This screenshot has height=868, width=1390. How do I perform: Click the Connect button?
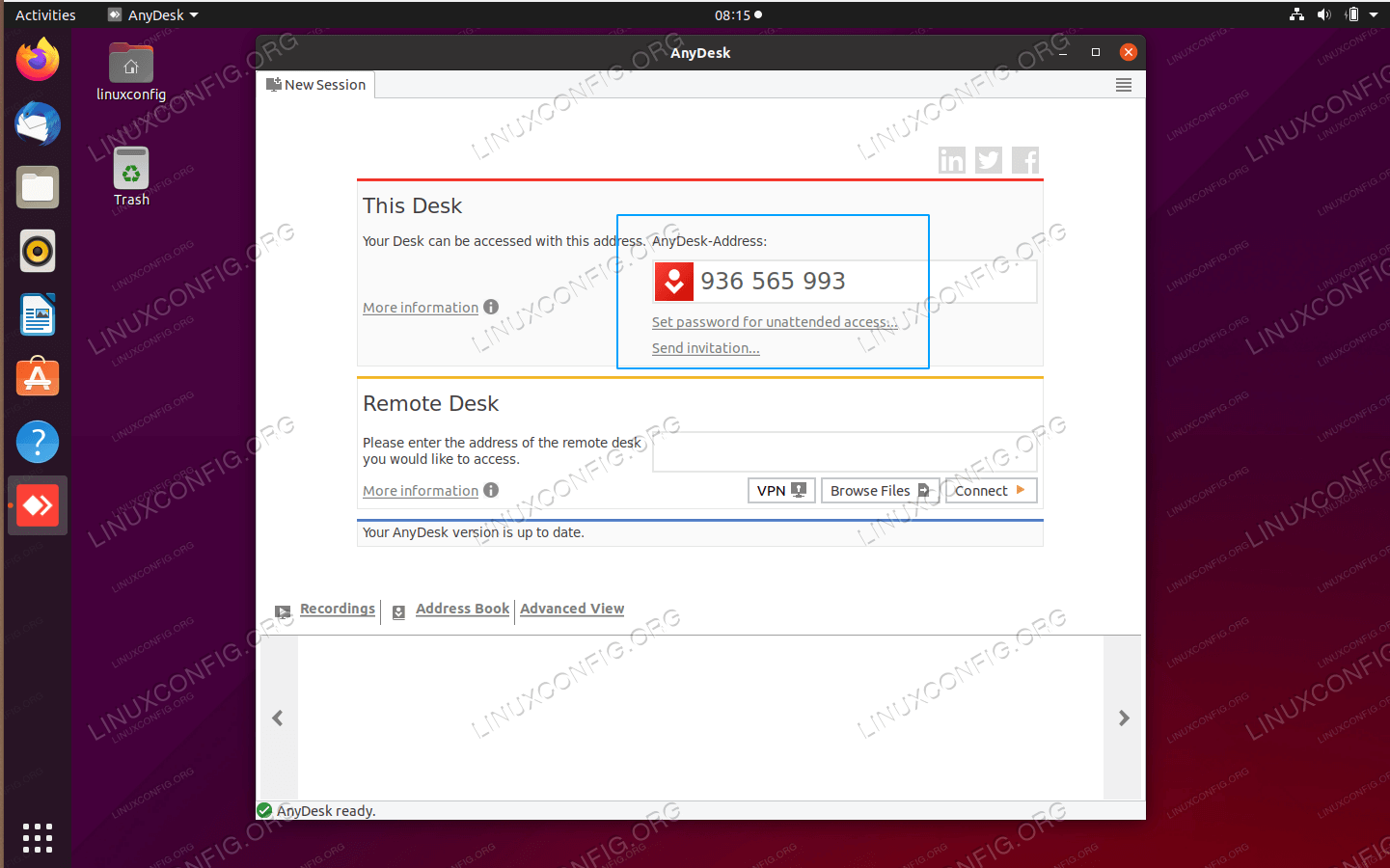point(991,490)
